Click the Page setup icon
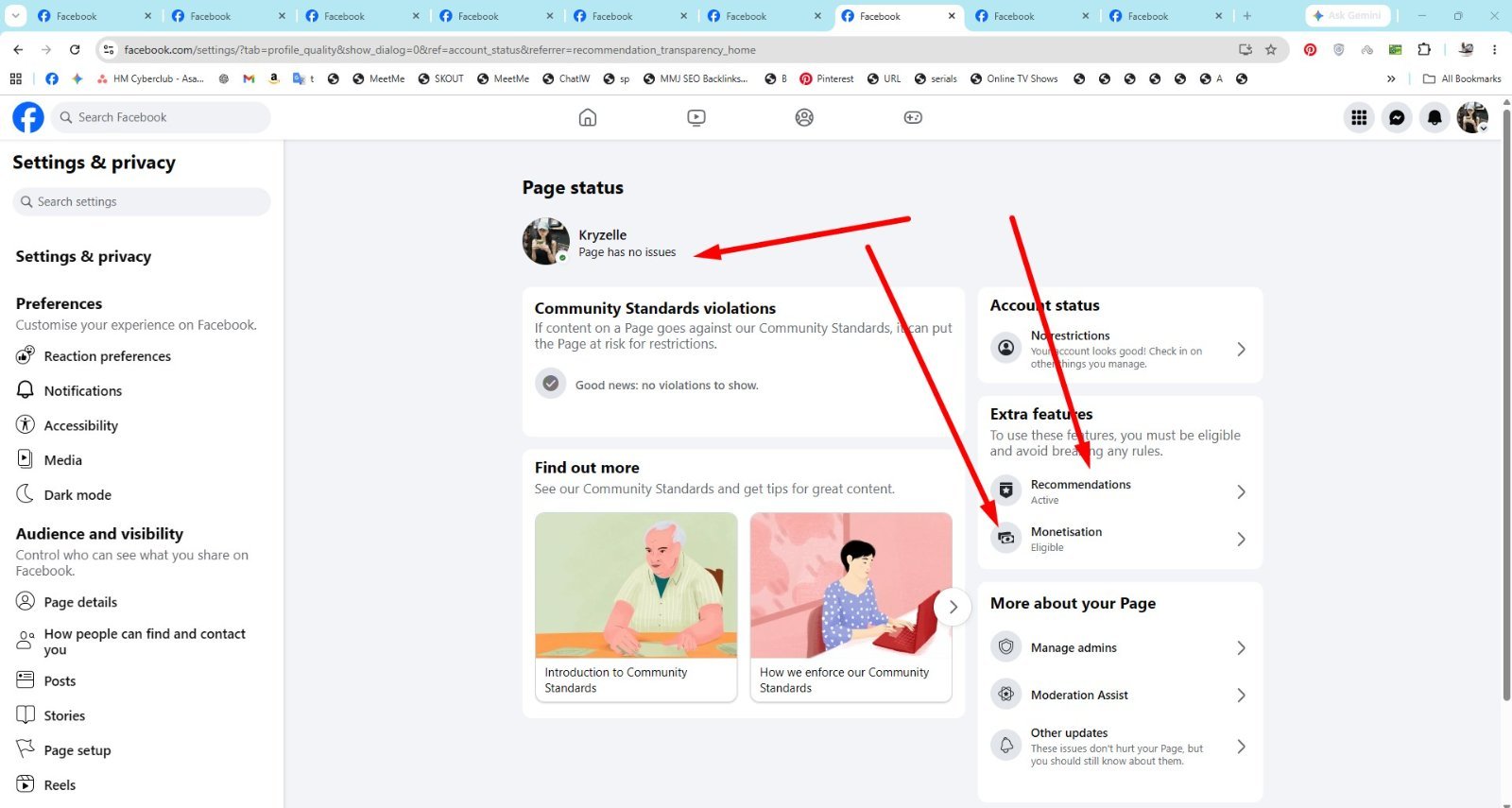1512x808 pixels. pos(26,748)
